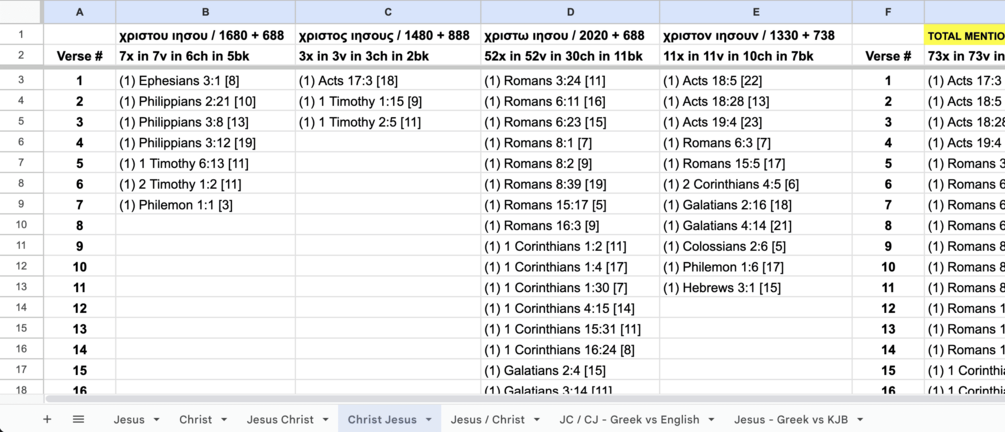
Task: Expand the Jesus / Christ tab dropdown arrow
Action: (x=537, y=419)
